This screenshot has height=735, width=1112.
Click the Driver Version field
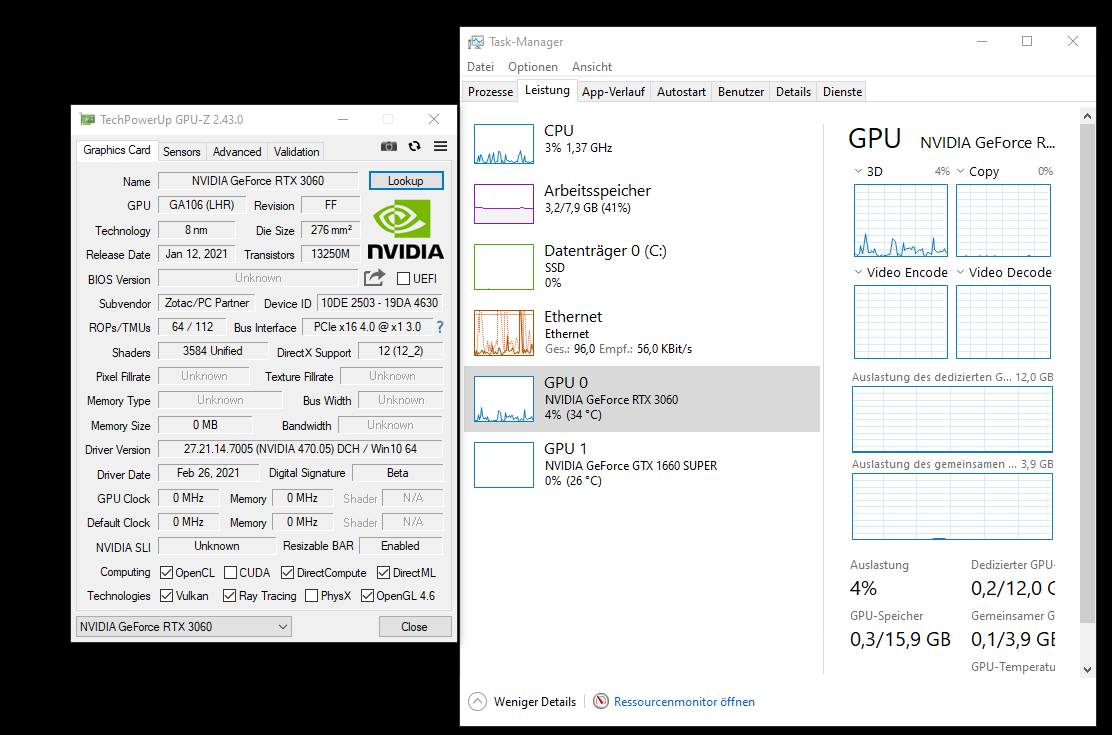pos(300,449)
